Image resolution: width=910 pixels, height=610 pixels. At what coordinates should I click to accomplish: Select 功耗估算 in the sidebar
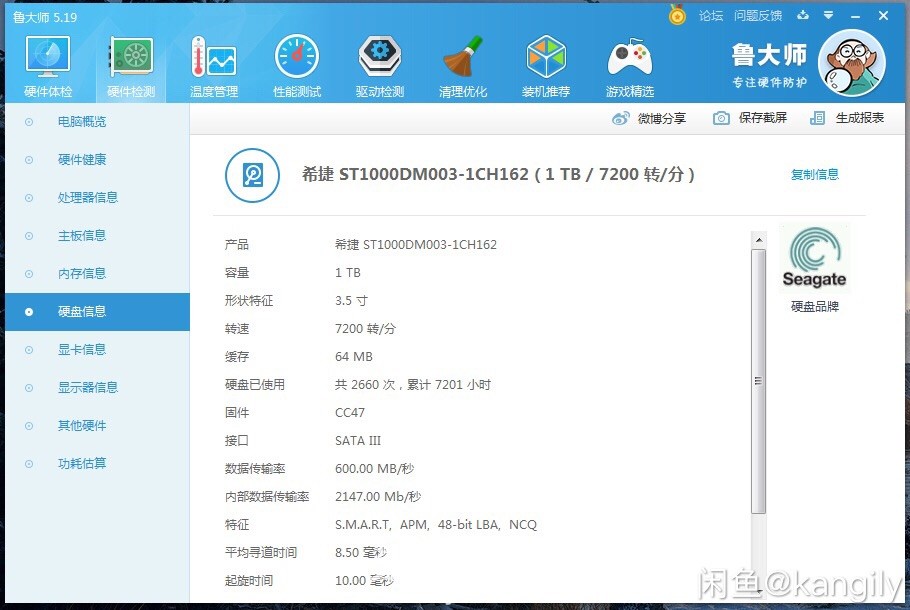coord(82,464)
